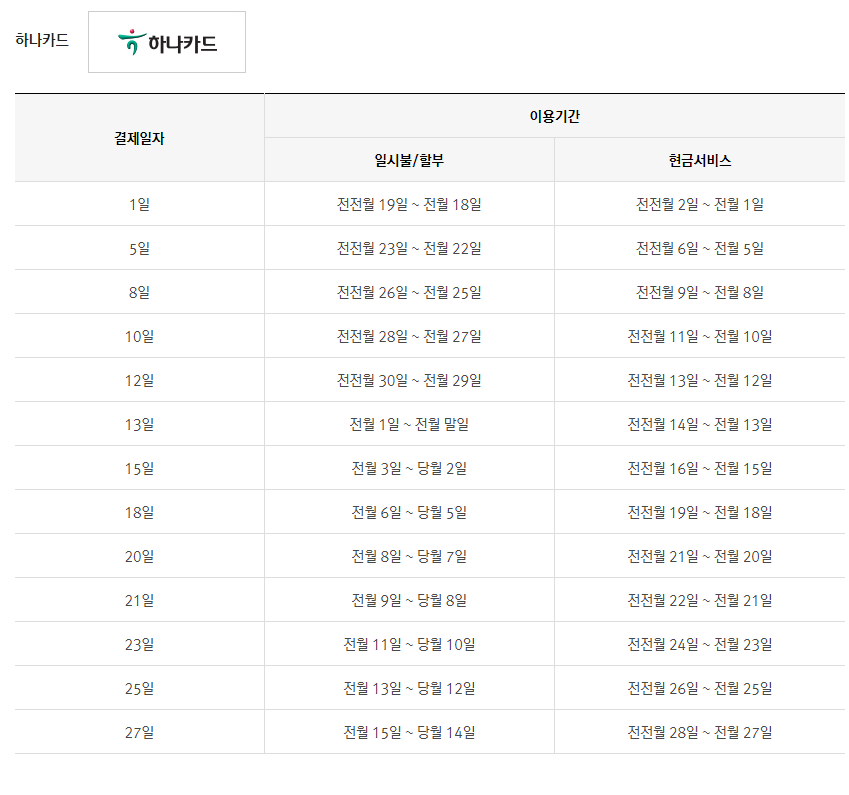Select the 13일 payment date cell
The height and width of the screenshot is (795, 849).
[x=139, y=424]
